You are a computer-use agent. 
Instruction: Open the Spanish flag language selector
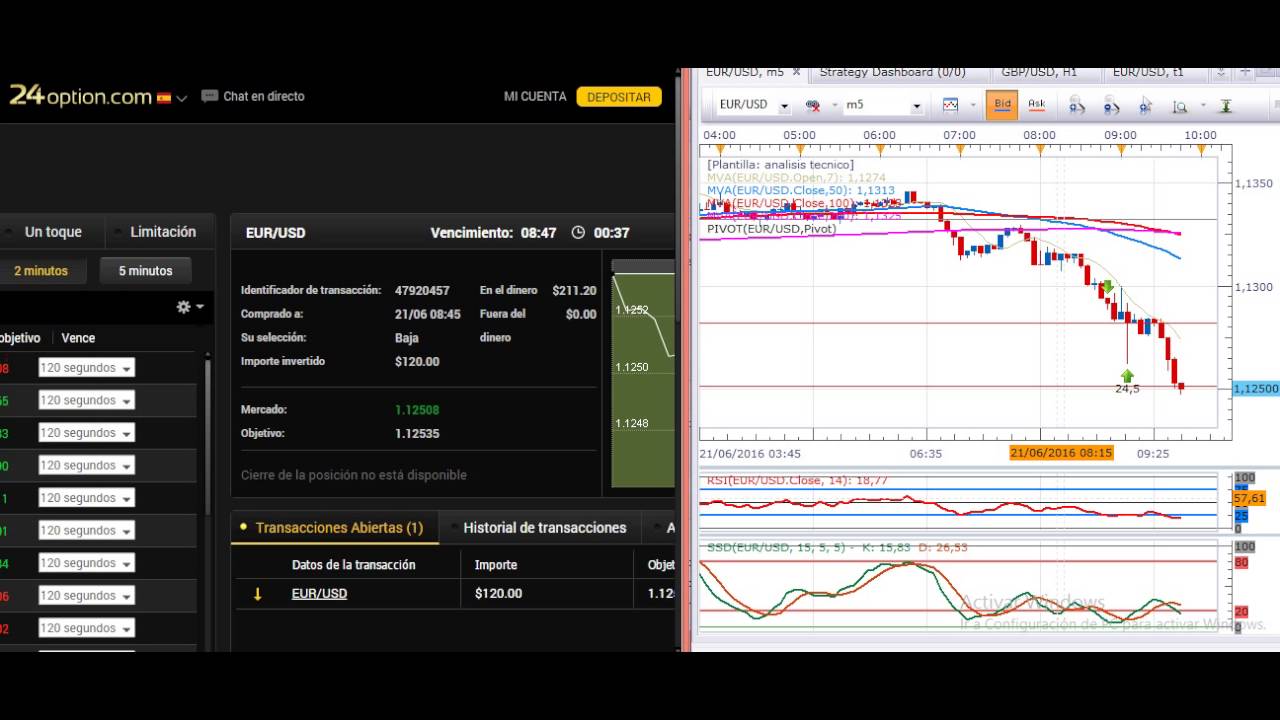pyautogui.click(x=171, y=98)
